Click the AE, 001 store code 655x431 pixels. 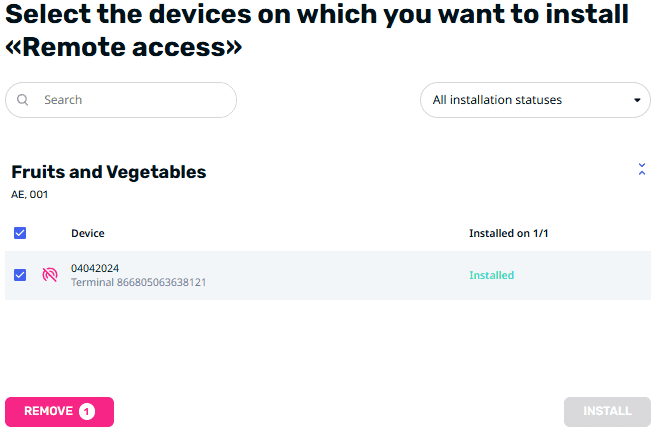(29, 195)
